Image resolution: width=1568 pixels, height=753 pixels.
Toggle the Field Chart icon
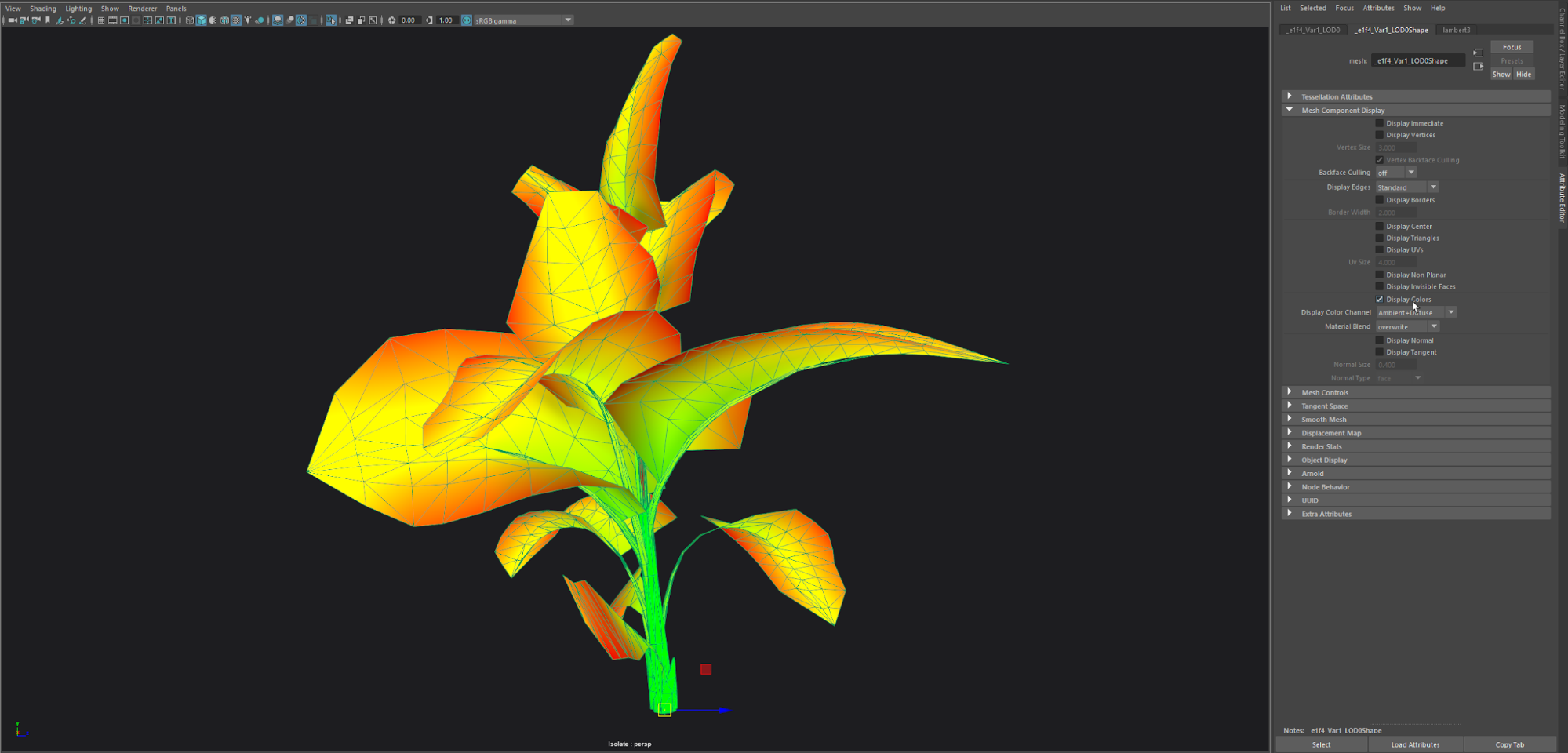click(x=147, y=20)
